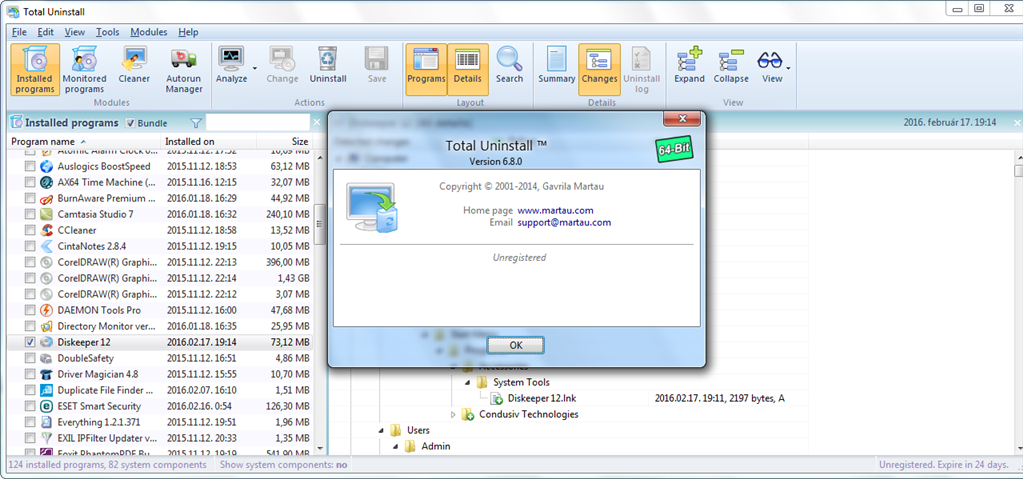Open the File menu
Screen dimensions: 1023x479
click(x=19, y=32)
